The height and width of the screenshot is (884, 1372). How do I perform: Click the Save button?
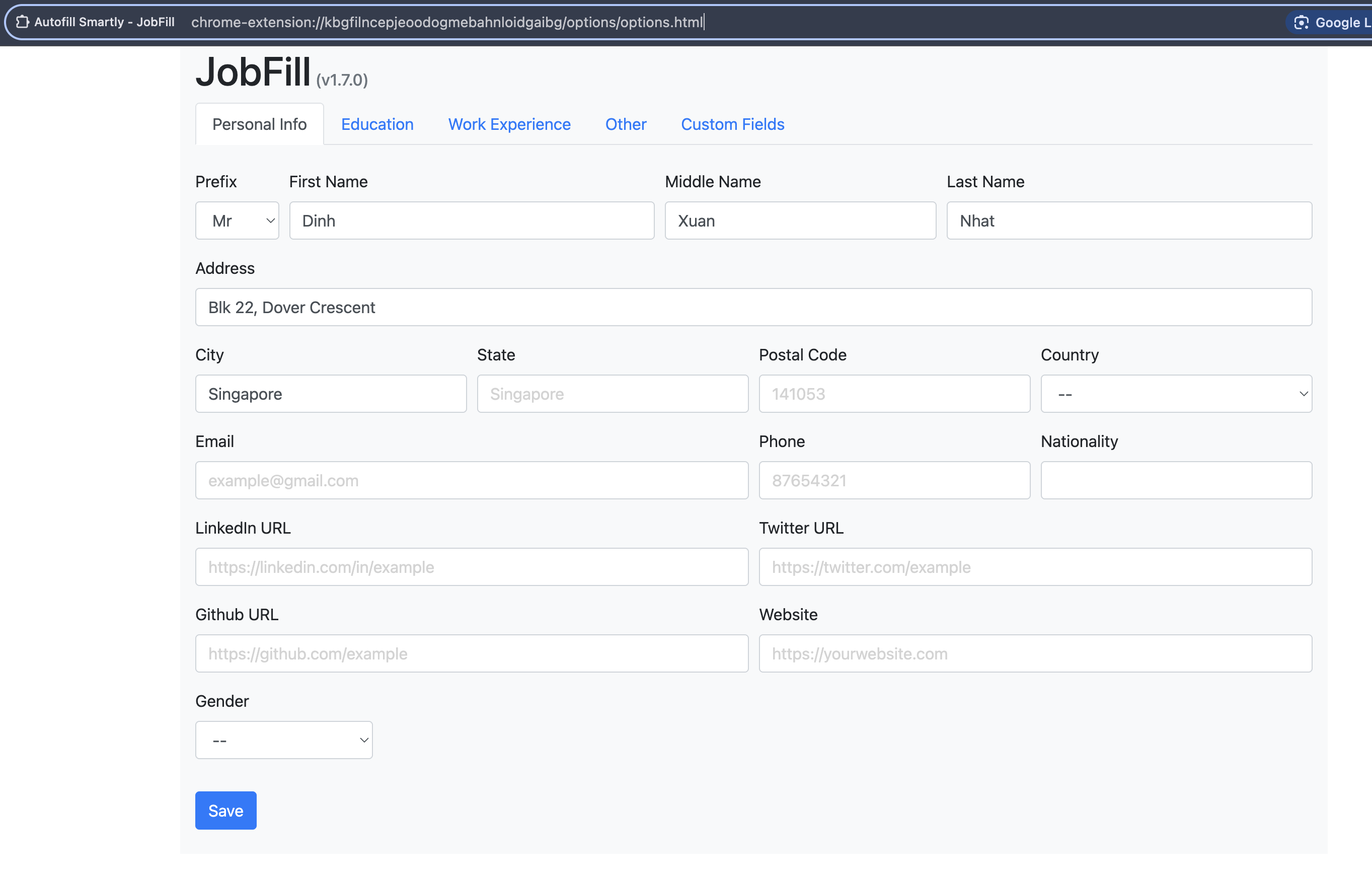(x=225, y=811)
